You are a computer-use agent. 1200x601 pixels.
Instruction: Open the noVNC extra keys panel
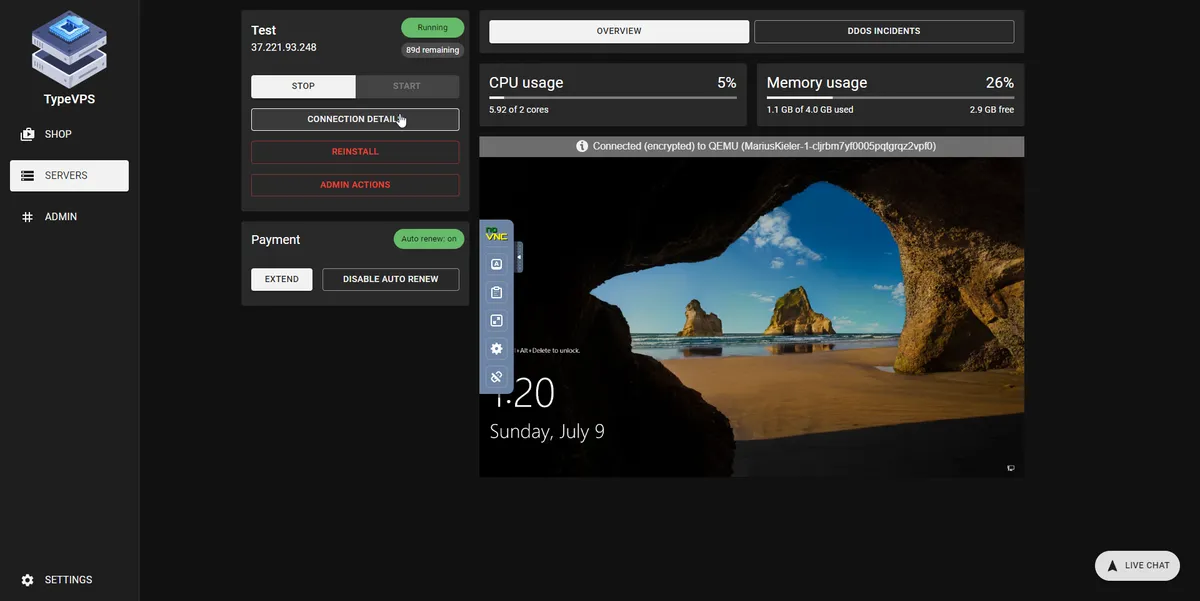point(496,262)
